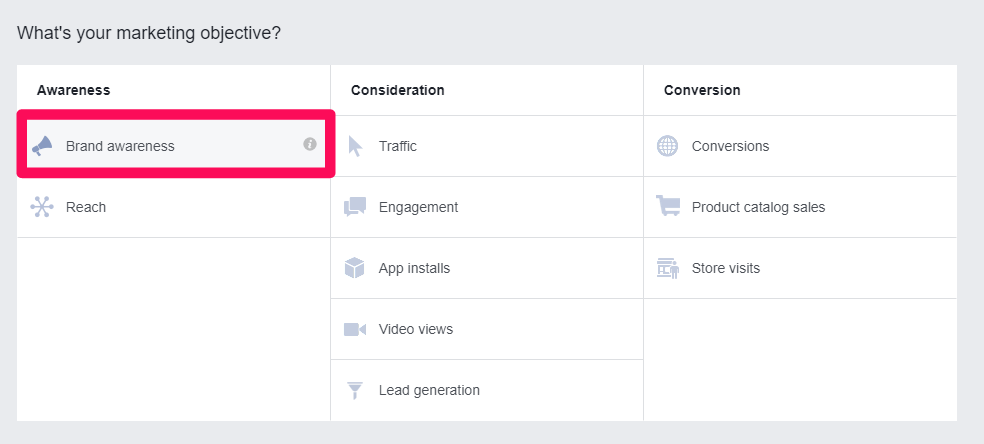Pick the Engagement objective label
Screen dimensions: 984x444
click(419, 207)
